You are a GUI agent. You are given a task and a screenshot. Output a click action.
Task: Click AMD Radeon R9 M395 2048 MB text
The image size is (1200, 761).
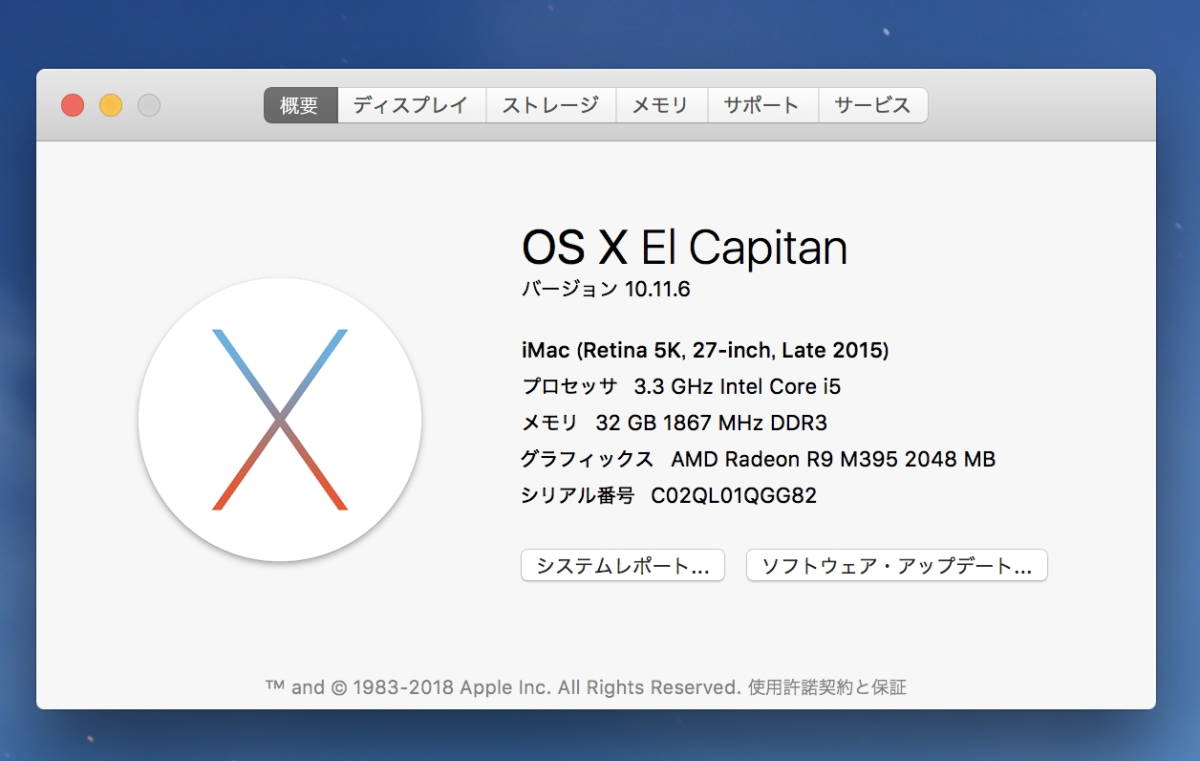(833, 459)
